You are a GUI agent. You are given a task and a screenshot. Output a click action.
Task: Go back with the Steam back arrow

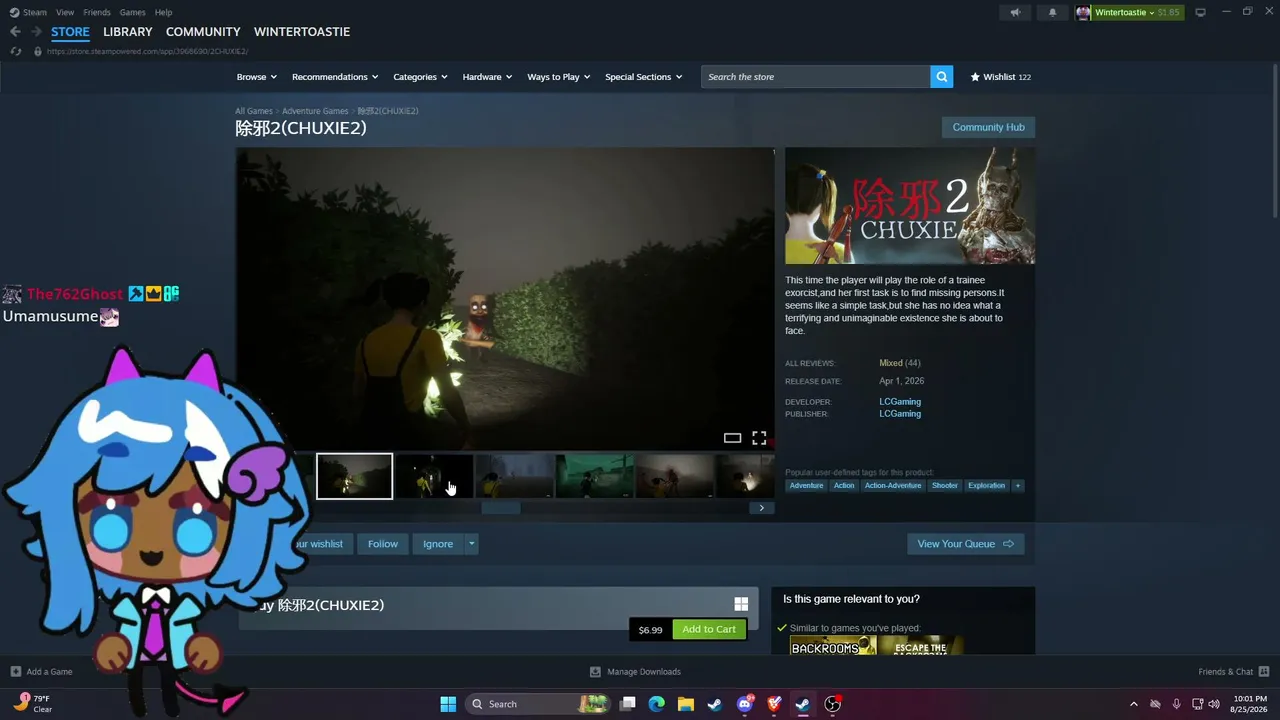[x=15, y=32]
